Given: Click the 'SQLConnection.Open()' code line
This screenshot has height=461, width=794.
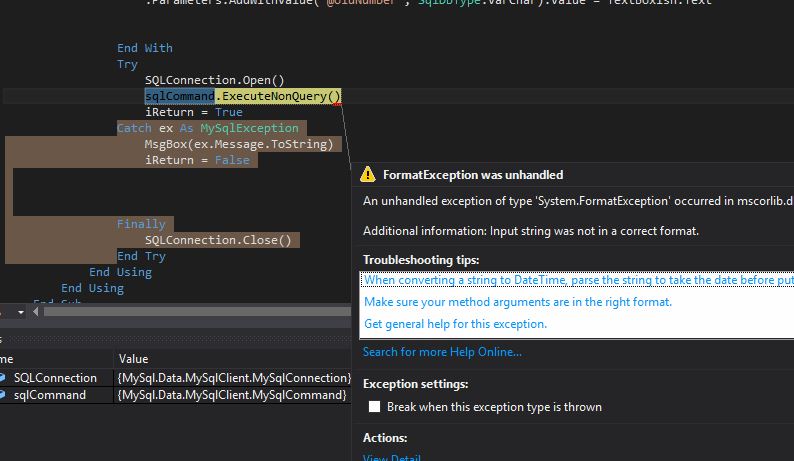Looking at the screenshot, I should [215, 80].
